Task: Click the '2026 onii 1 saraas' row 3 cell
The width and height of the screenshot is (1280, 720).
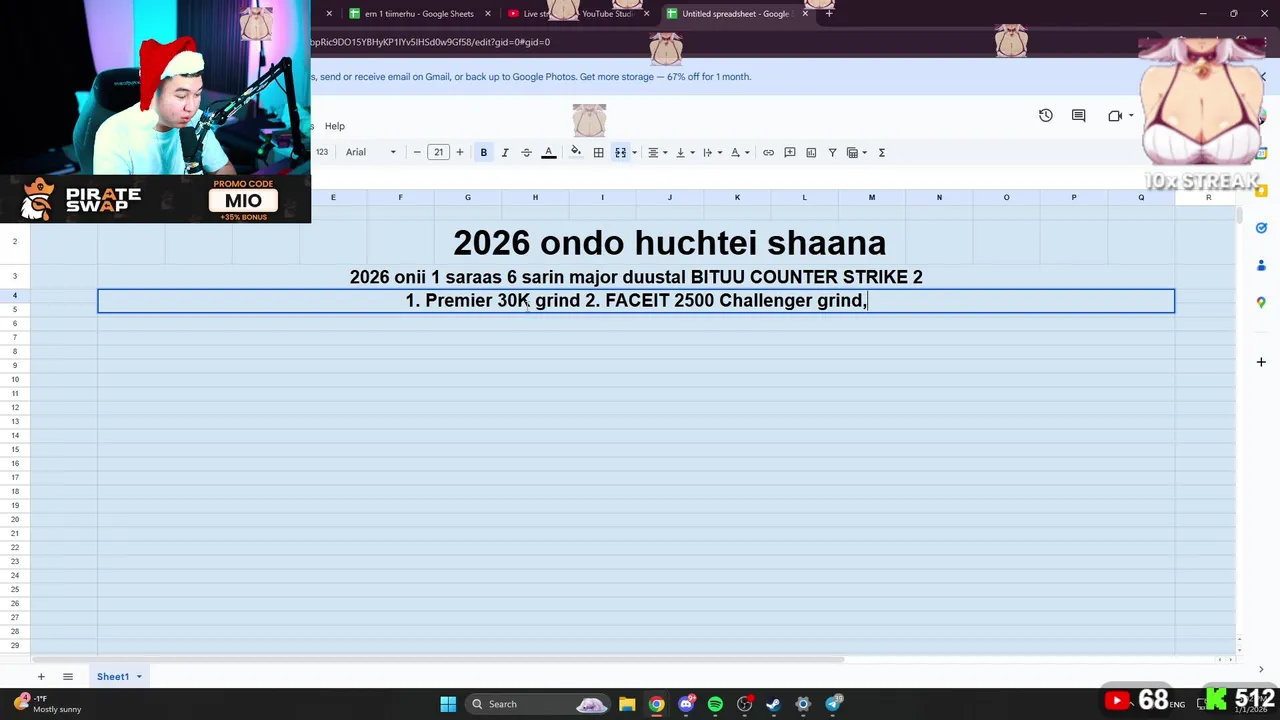Action: [x=636, y=277]
